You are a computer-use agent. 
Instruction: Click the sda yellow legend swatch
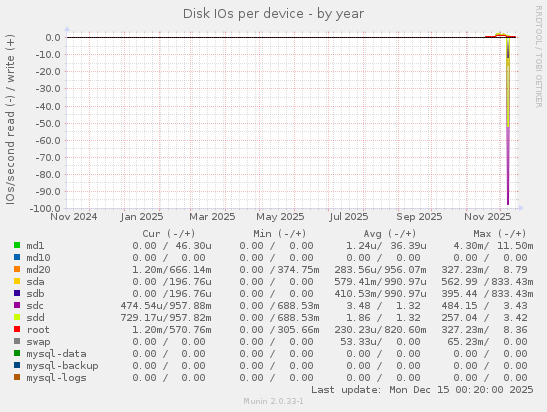point(17,281)
